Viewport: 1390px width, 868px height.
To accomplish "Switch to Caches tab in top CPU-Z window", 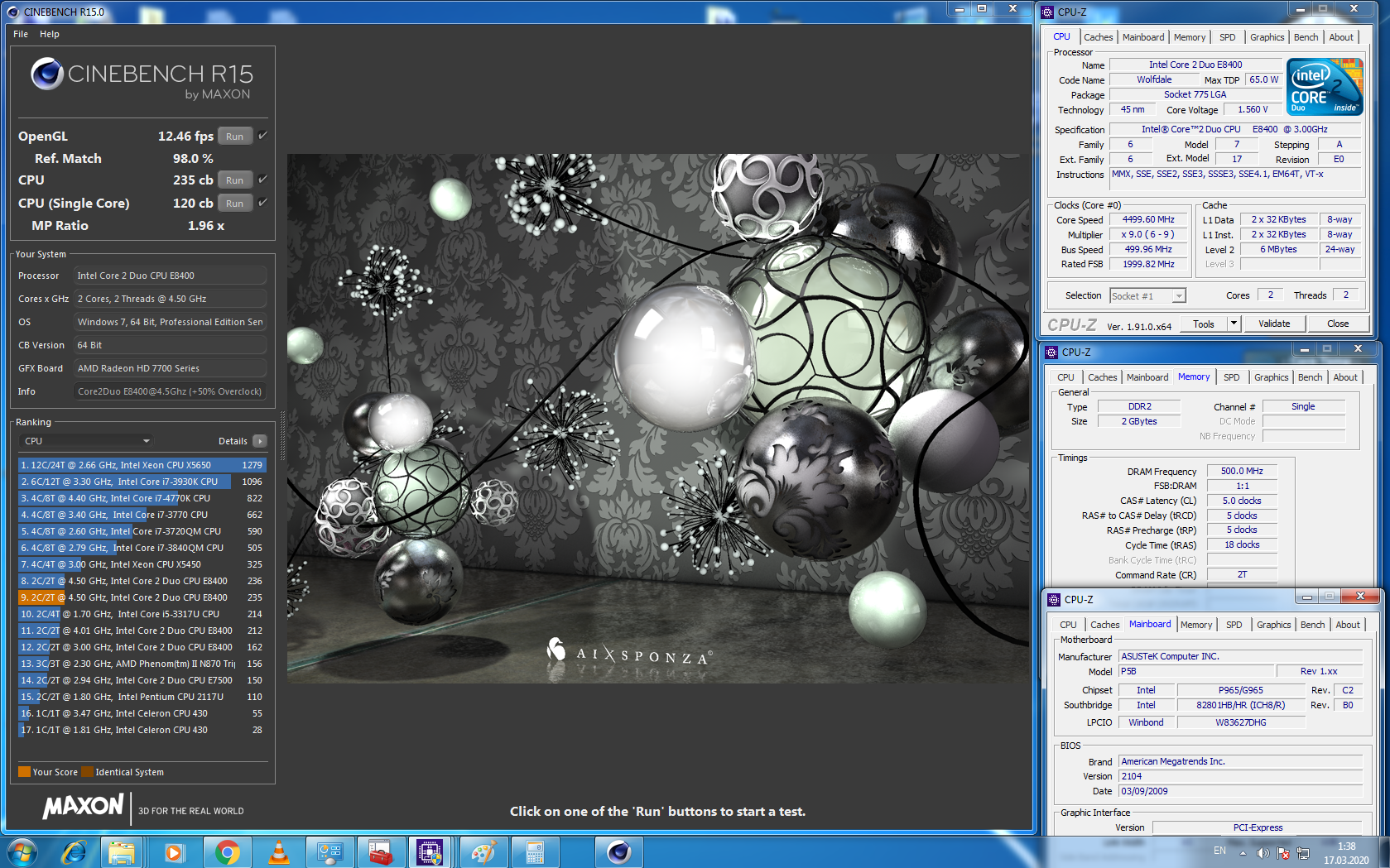I will pos(1098,37).
